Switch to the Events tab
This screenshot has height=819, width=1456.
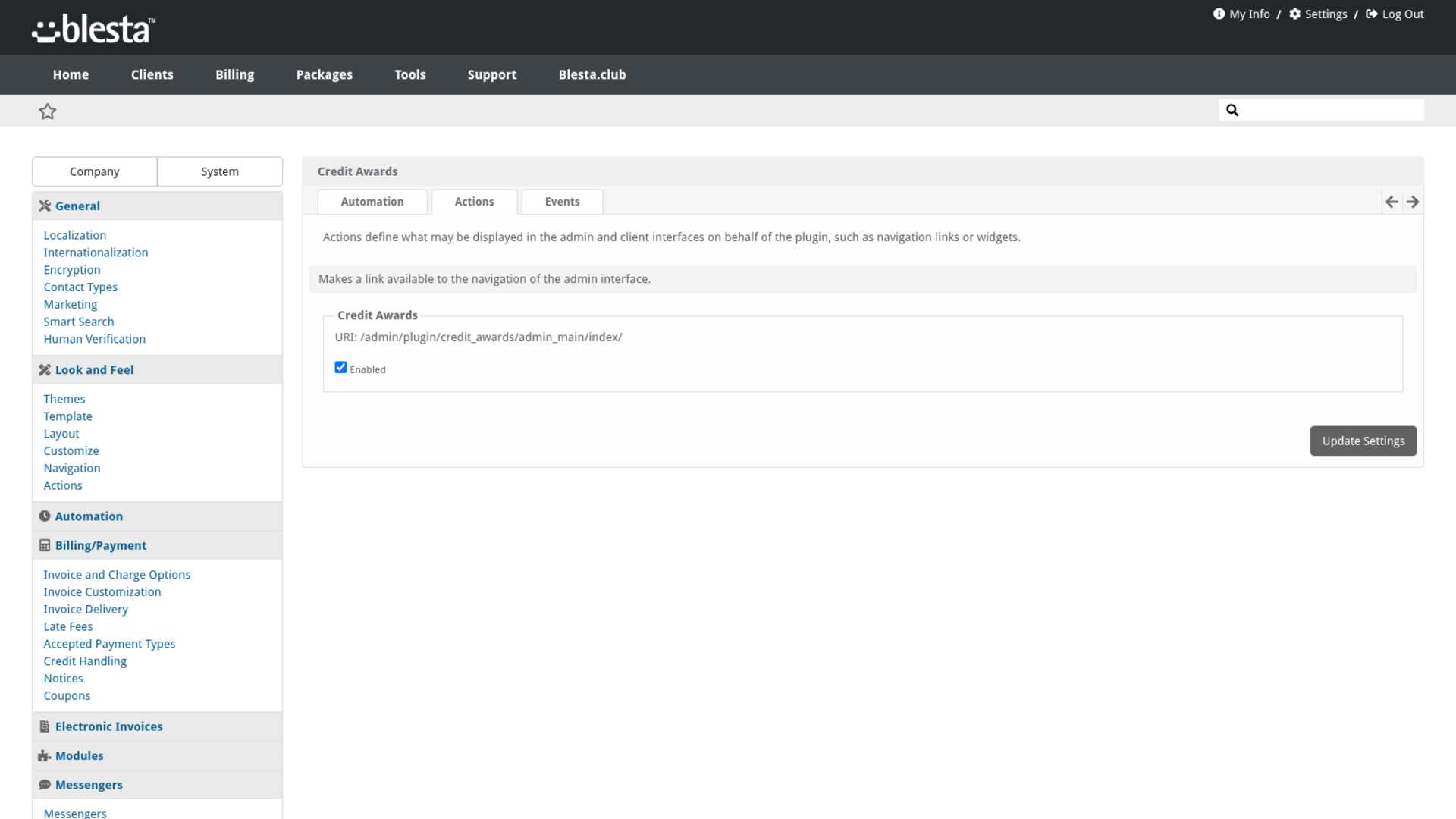tap(562, 202)
